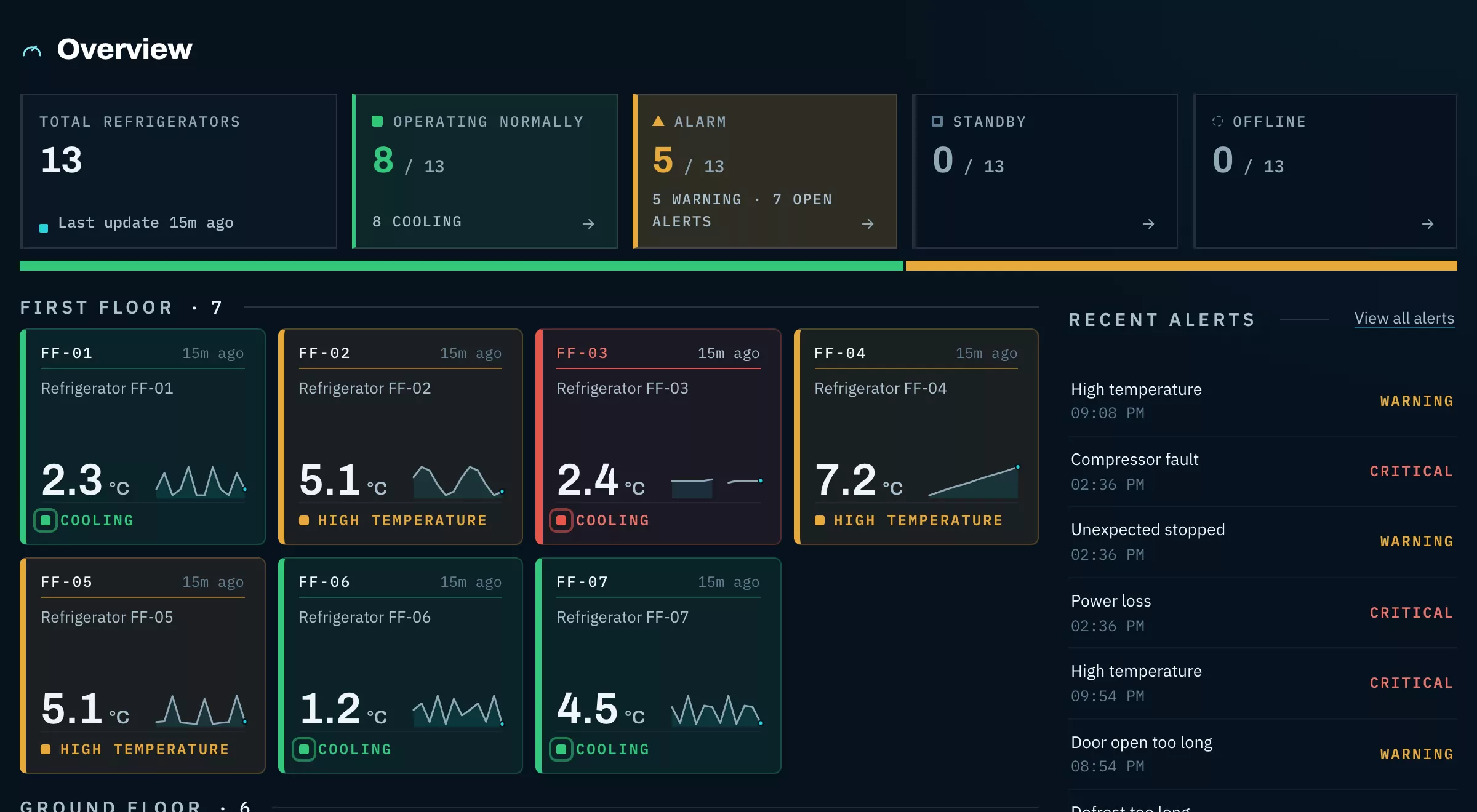Select the Compressor fault alert
Screen dimensions: 1477x812
point(1262,471)
